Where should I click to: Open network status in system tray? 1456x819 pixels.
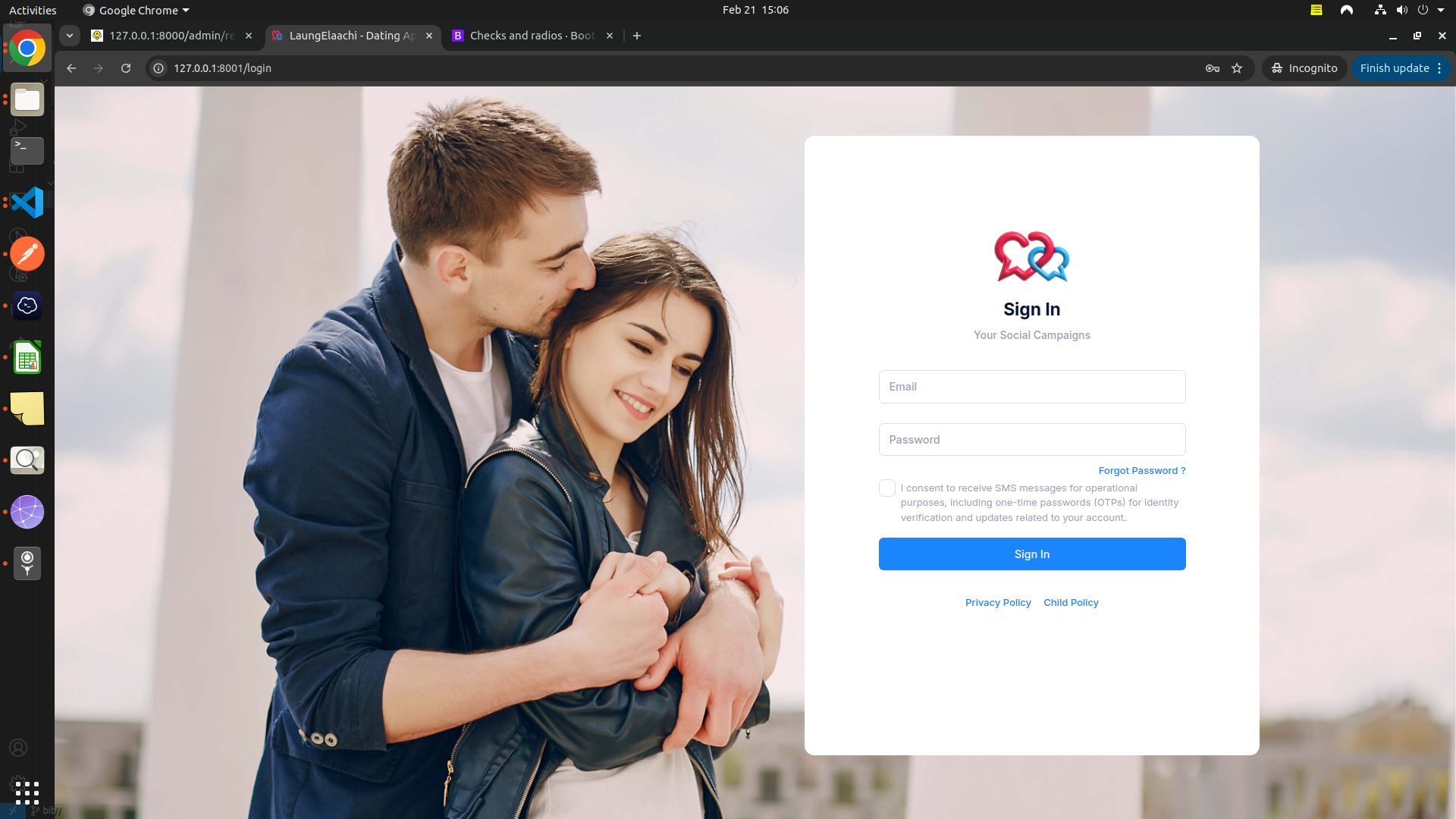1380,10
